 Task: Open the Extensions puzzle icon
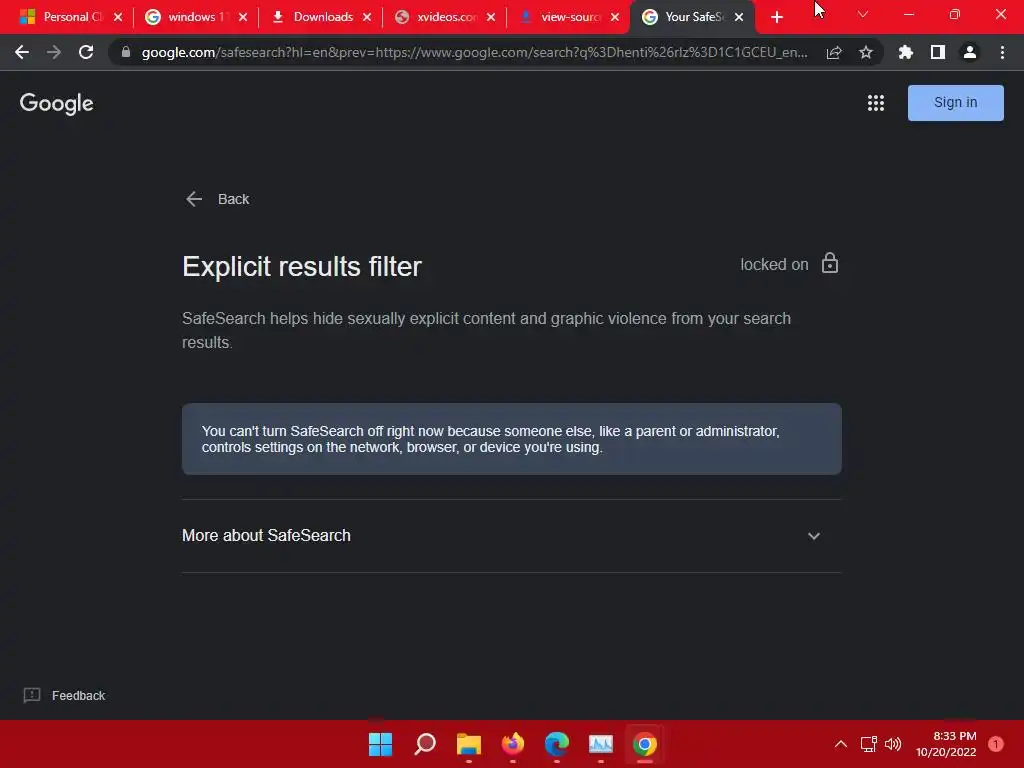point(906,52)
